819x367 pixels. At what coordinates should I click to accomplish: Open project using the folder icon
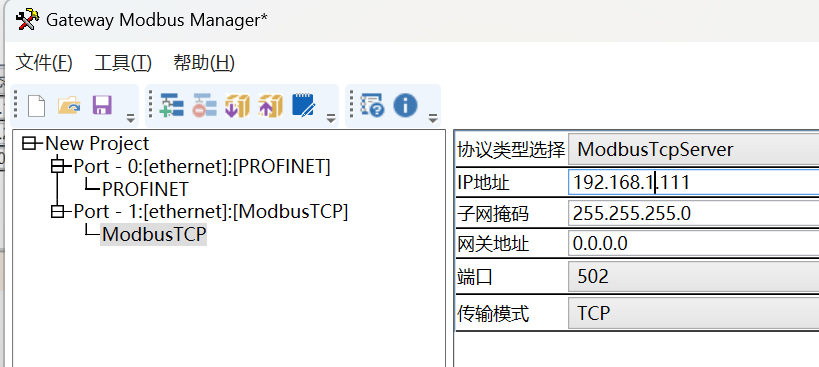(x=69, y=105)
